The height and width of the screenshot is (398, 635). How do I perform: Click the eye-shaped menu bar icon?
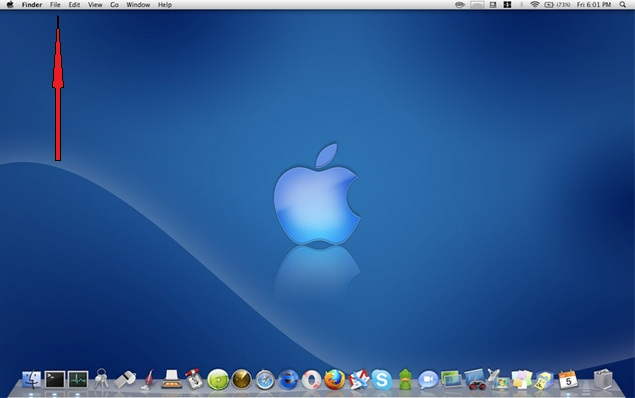(x=460, y=5)
